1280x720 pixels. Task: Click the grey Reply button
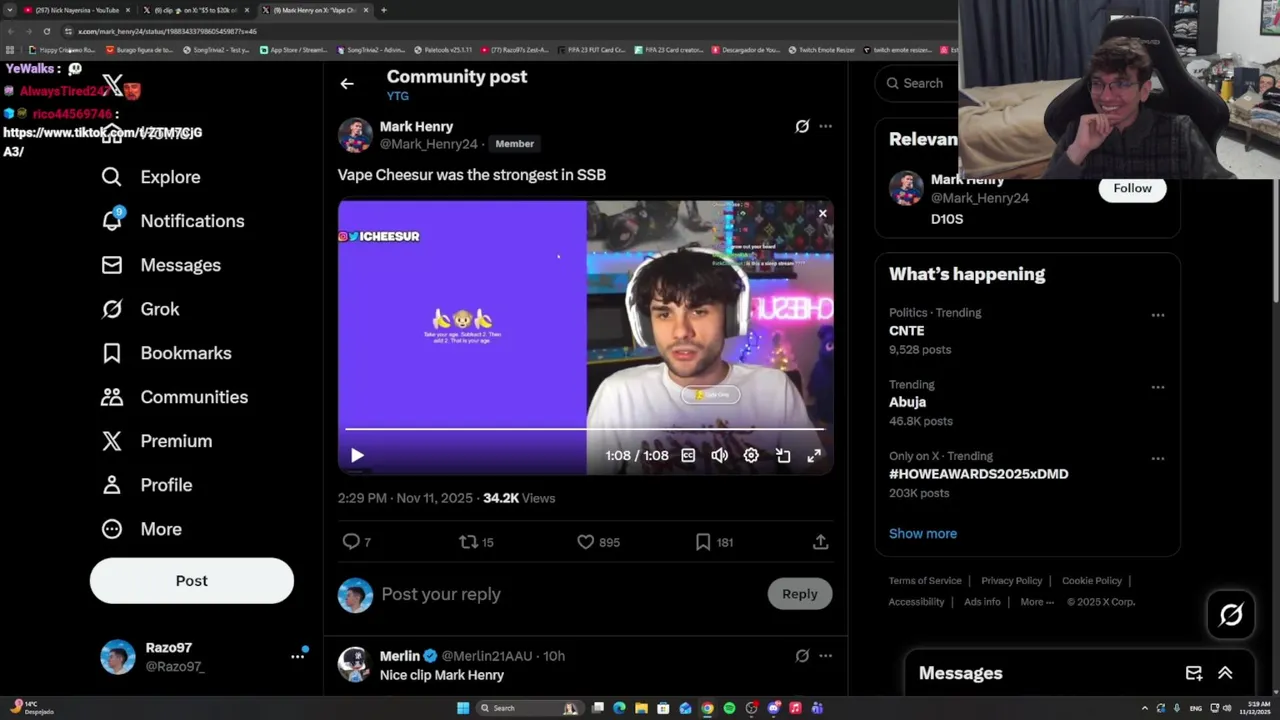800,594
